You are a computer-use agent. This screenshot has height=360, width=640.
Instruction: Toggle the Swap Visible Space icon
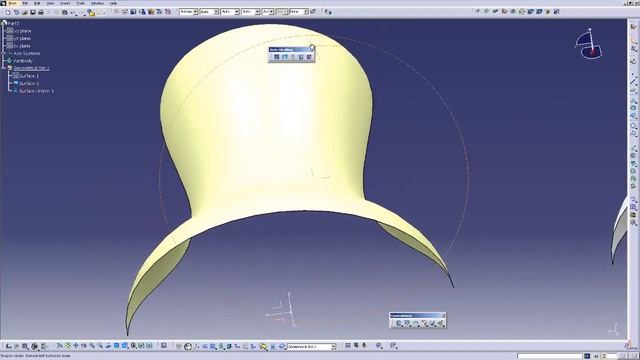click(x=149, y=346)
